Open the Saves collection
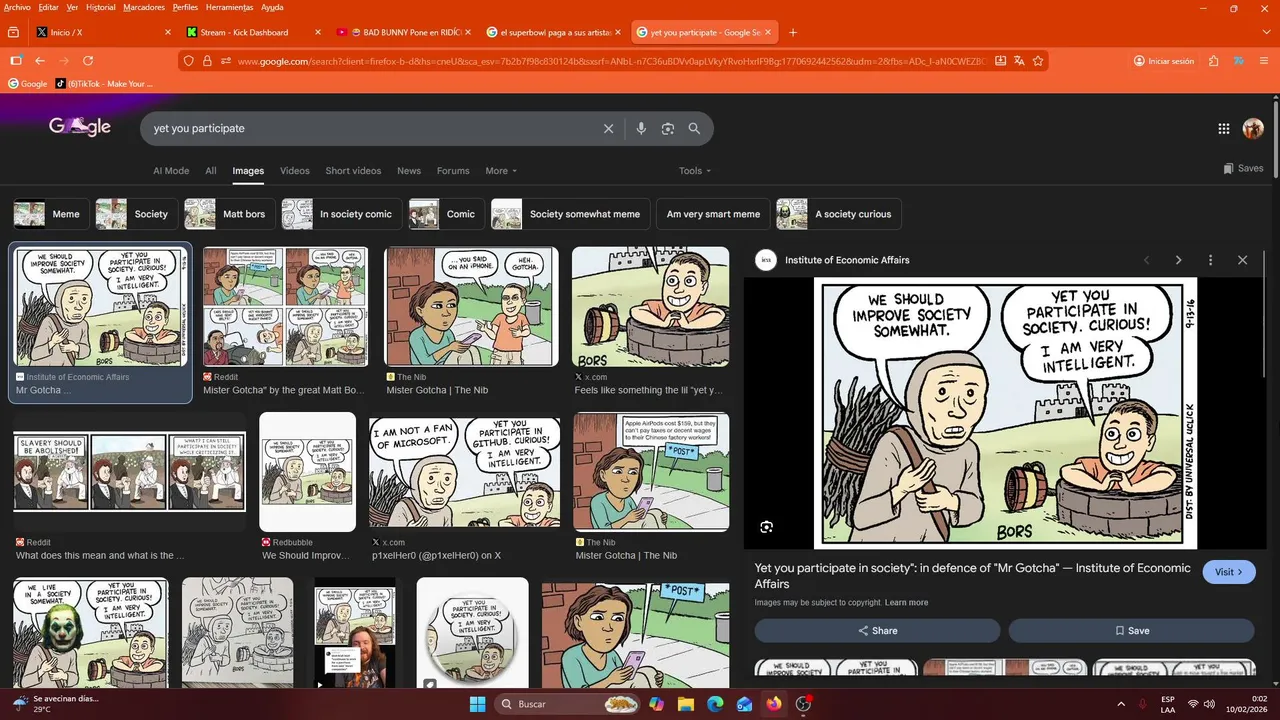Screen dimensions: 1280x720 [x=1243, y=168]
